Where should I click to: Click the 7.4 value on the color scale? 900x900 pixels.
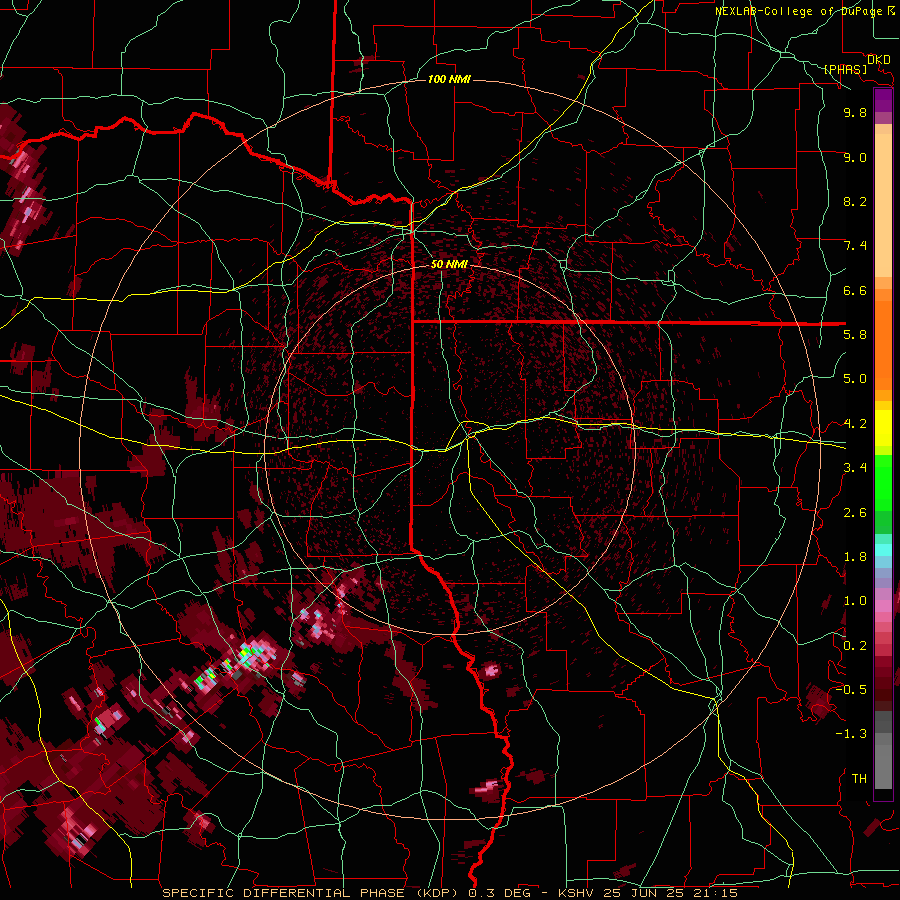point(855,246)
